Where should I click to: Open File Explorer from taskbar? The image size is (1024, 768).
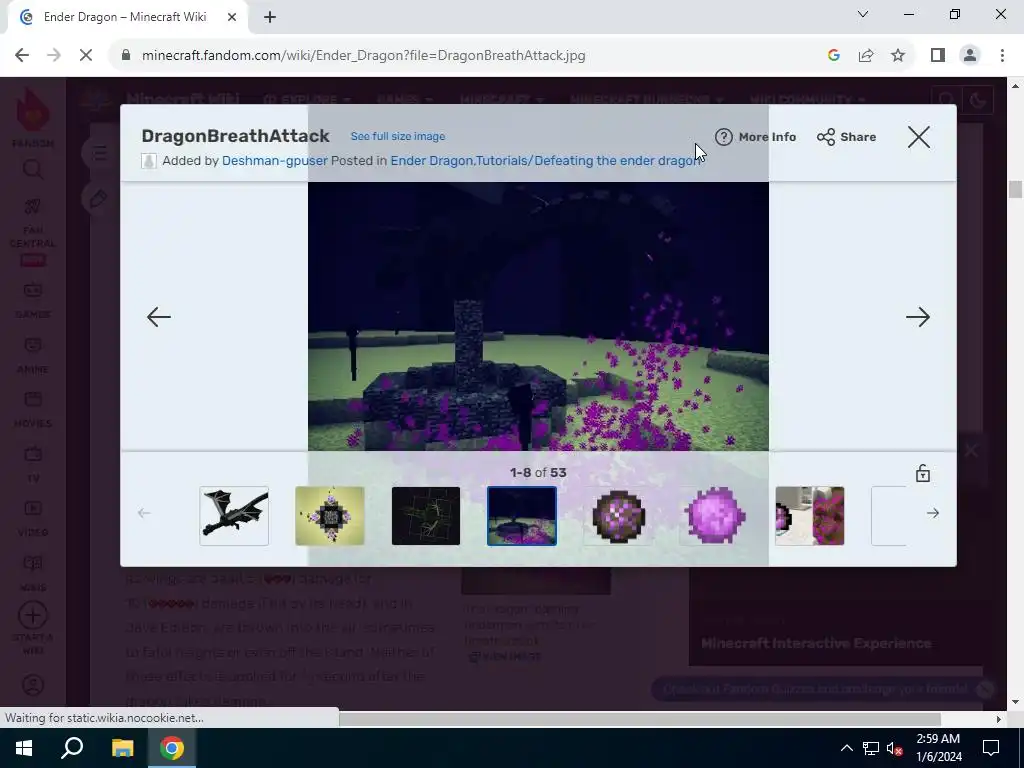pos(122,748)
